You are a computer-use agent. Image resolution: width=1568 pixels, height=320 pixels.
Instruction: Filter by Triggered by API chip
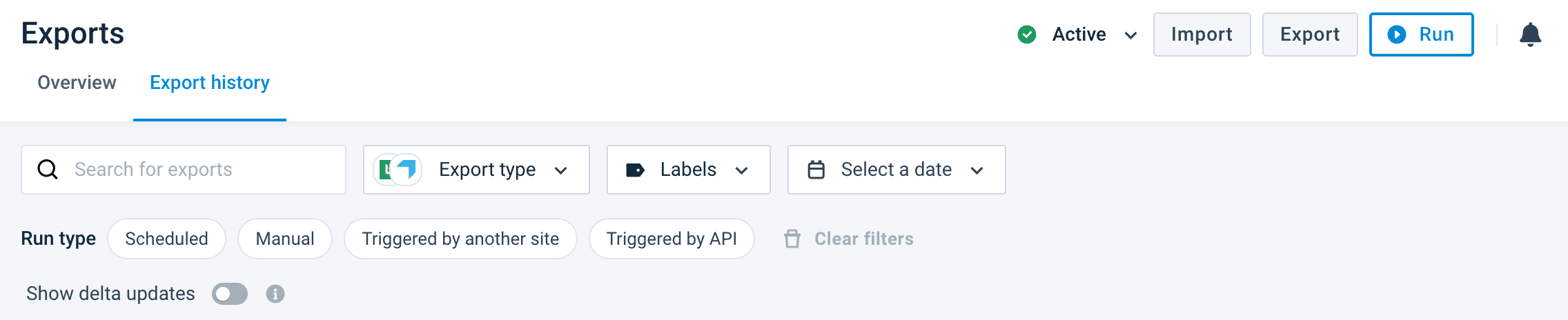point(672,239)
